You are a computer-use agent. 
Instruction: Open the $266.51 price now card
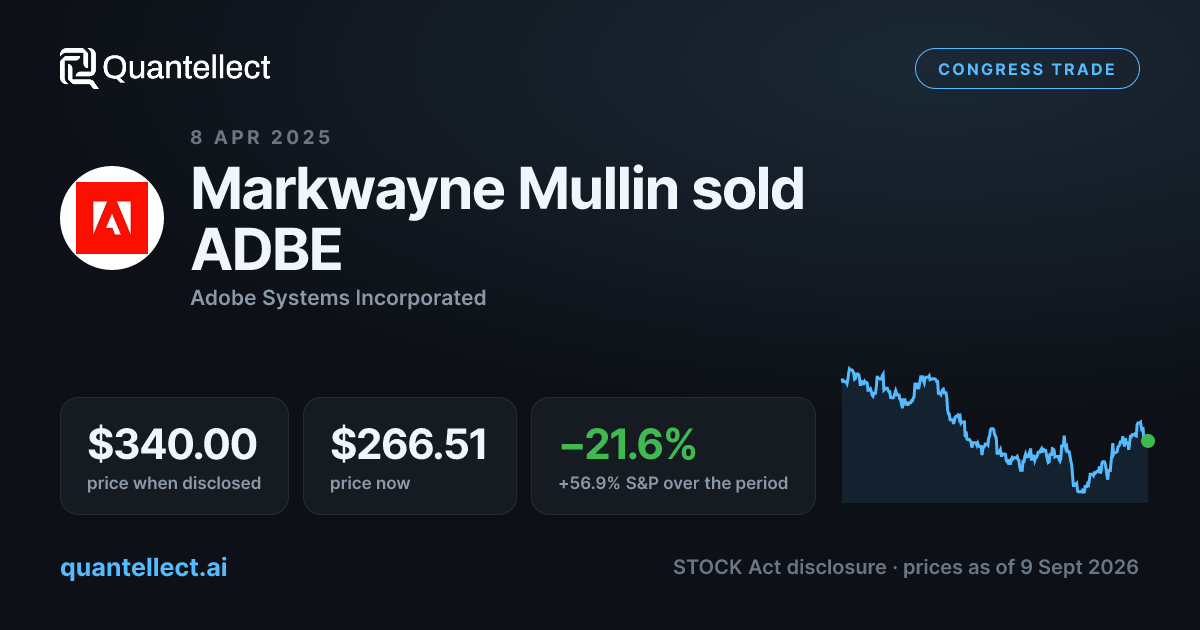click(x=410, y=456)
